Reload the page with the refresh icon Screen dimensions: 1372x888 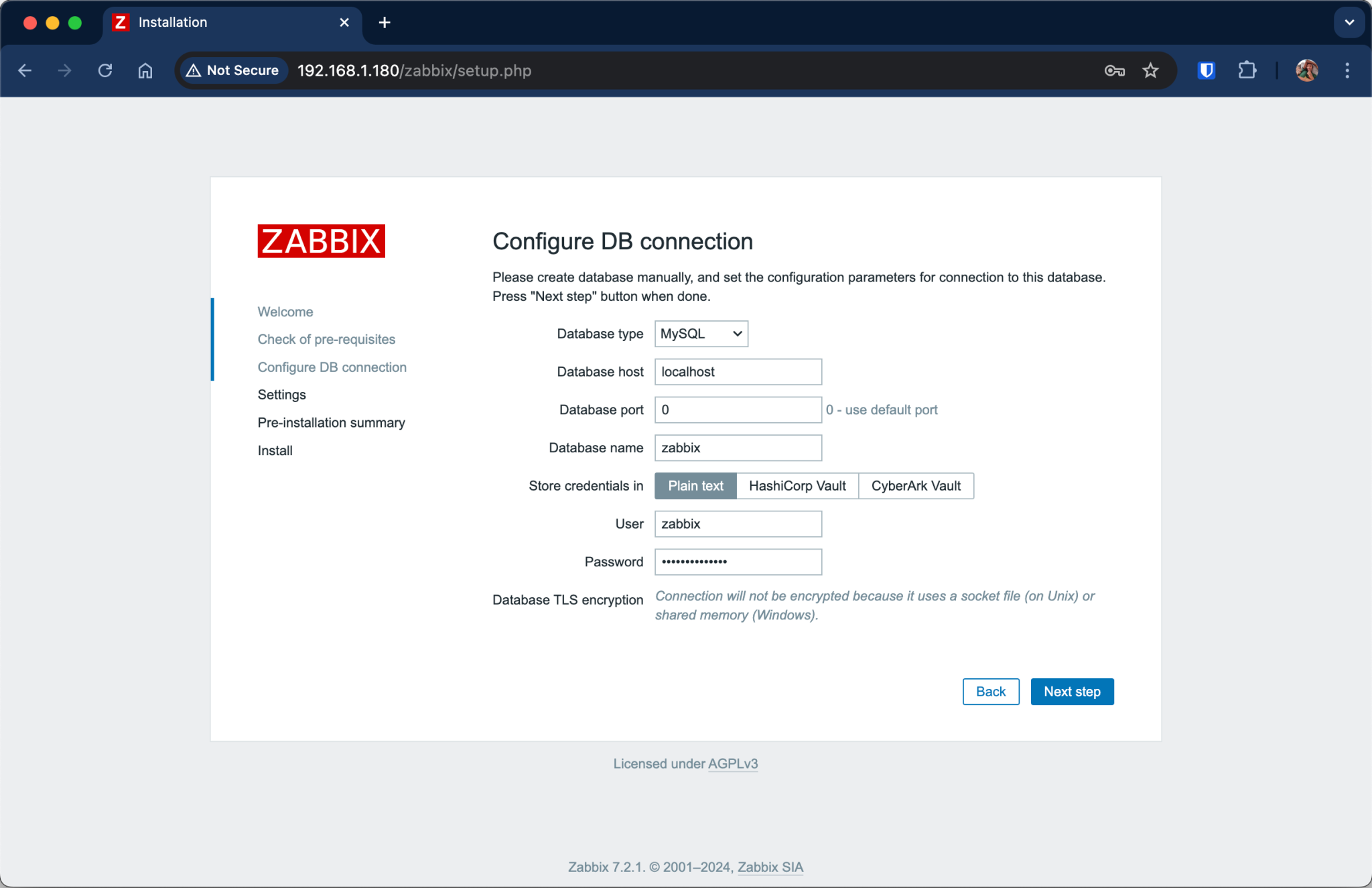coord(105,70)
